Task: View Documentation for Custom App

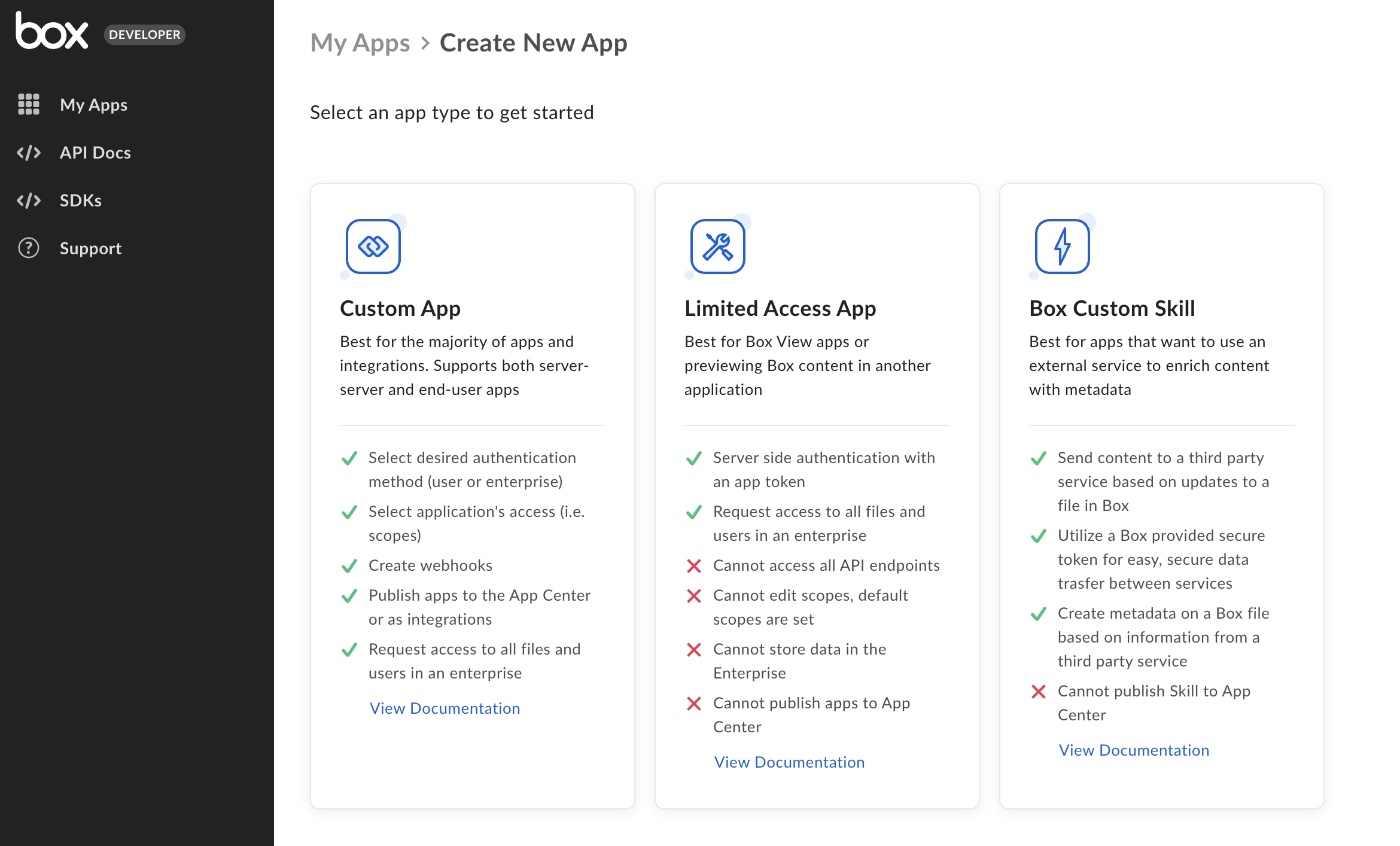Action: pos(445,708)
